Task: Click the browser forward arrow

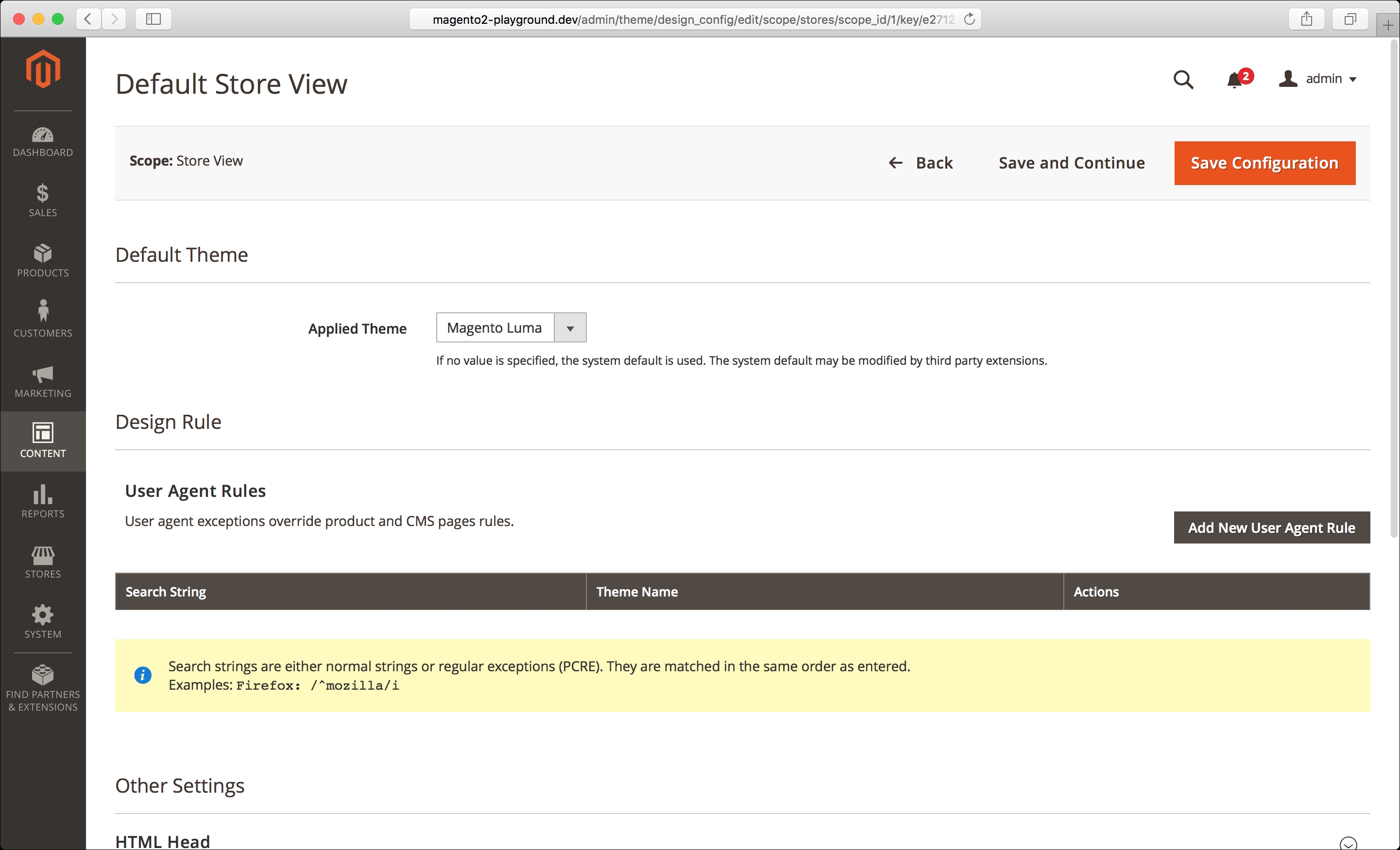Action: [114, 19]
